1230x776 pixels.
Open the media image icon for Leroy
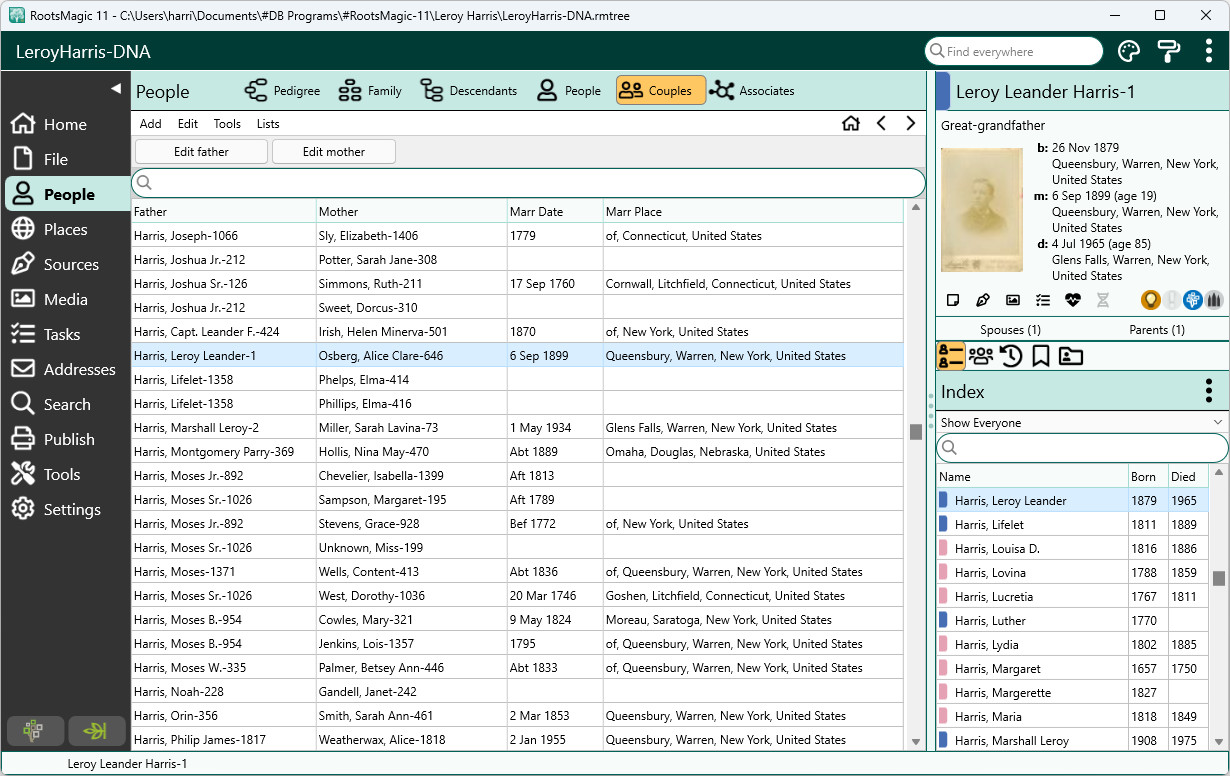click(1013, 300)
